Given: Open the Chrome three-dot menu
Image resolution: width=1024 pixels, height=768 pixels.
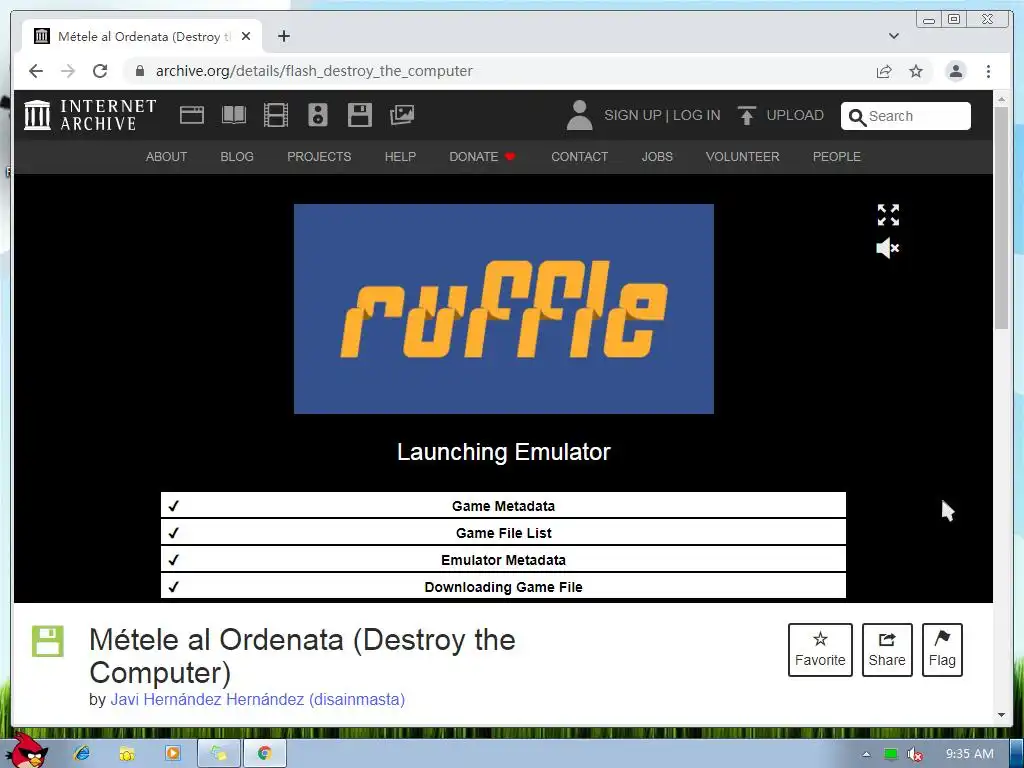Looking at the screenshot, I should 988,71.
